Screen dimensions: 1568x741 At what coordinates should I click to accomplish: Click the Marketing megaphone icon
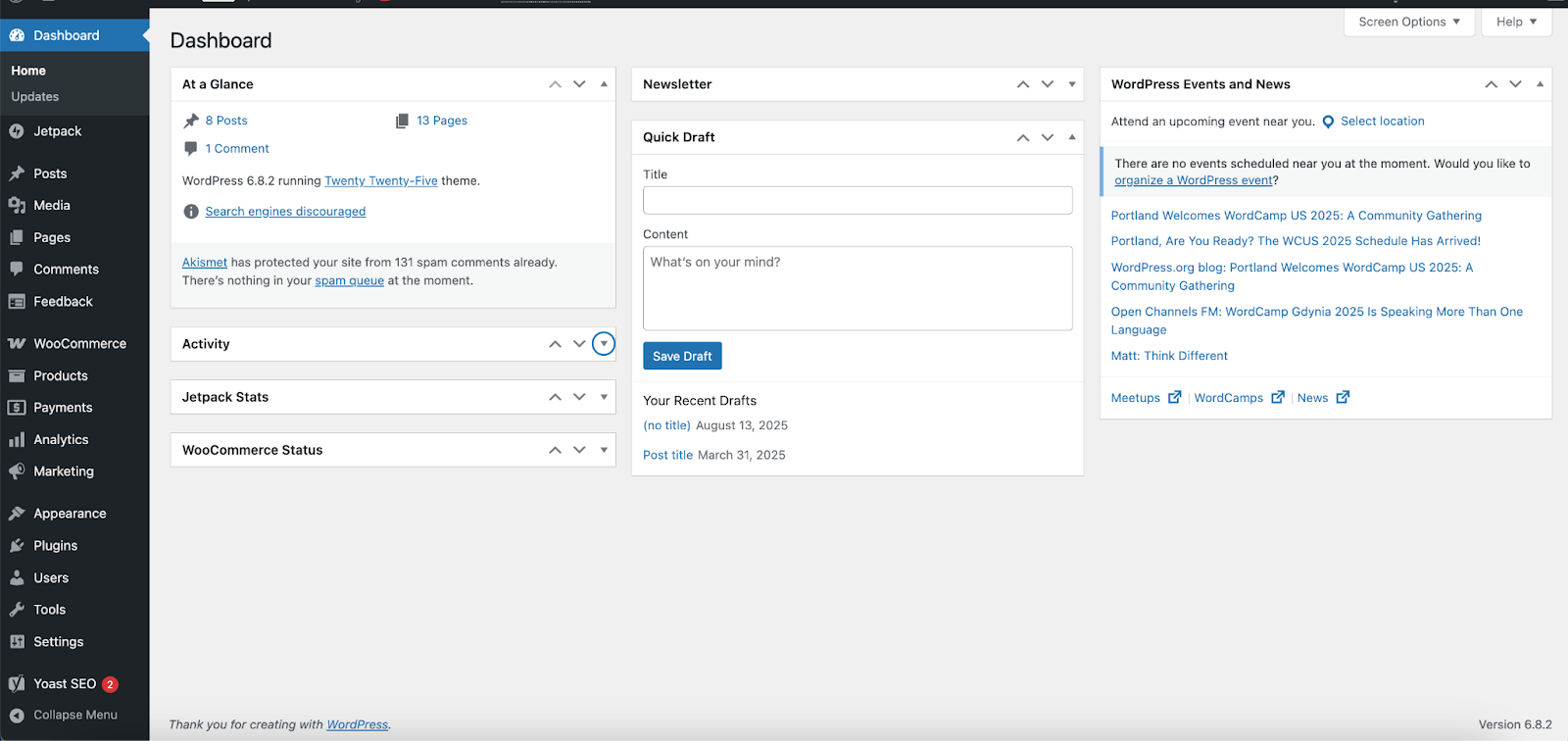coord(17,471)
